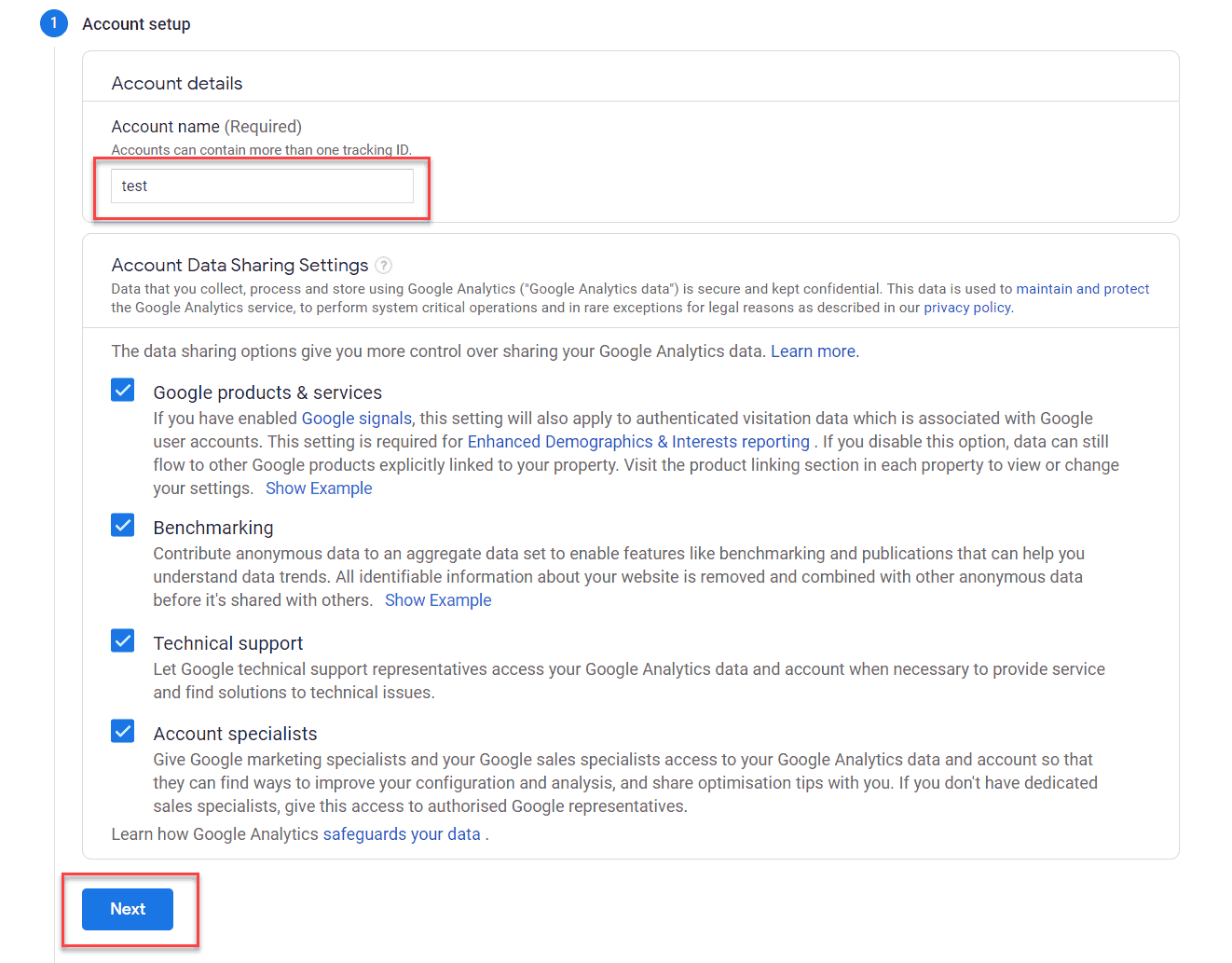This screenshot has width=1232, height=963.
Task: Open the Google signals link
Action: coord(356,419)
